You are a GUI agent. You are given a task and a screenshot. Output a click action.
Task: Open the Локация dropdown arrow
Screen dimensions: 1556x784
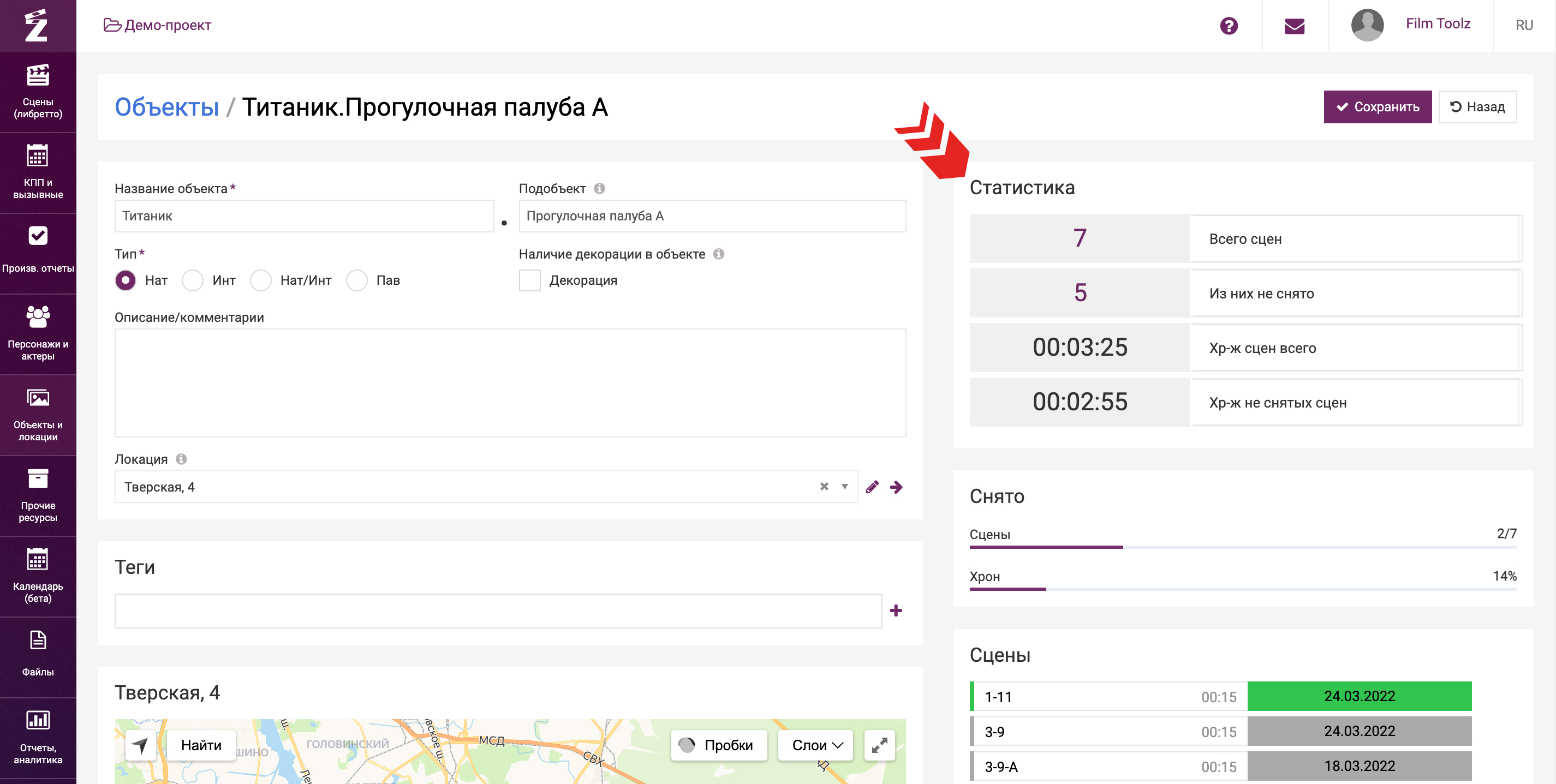click(844, 486)
